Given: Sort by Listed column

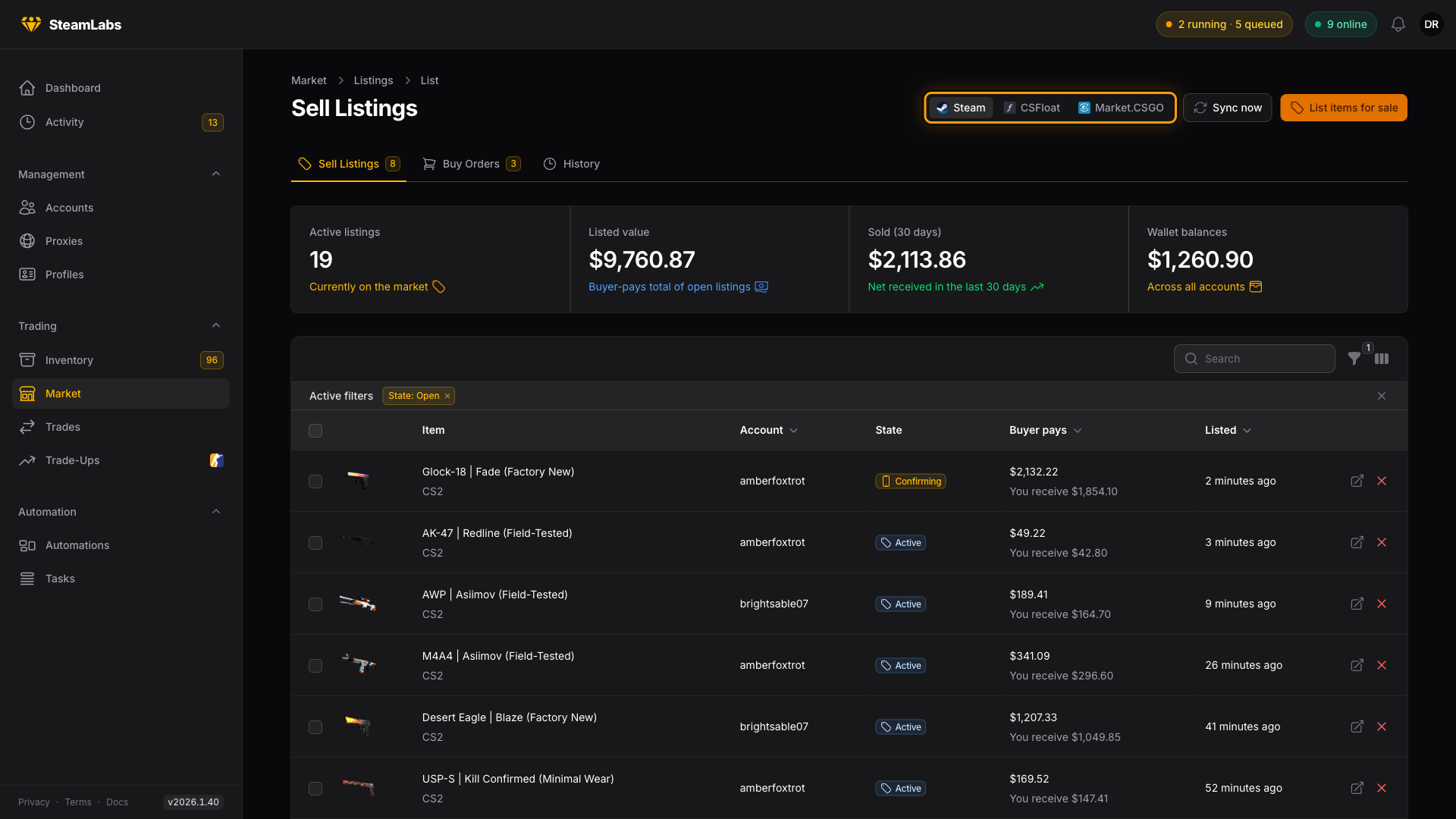Looking at the screenshot, I should coord(1228,430).
